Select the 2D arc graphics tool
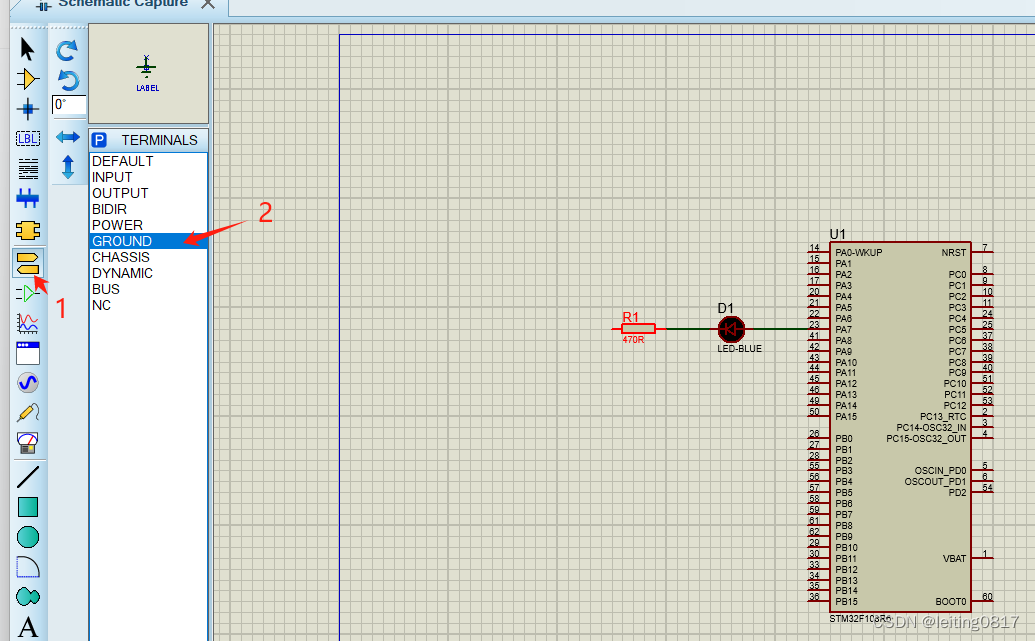Screen dimensions: 1035x641 click(x=28, y=567)
